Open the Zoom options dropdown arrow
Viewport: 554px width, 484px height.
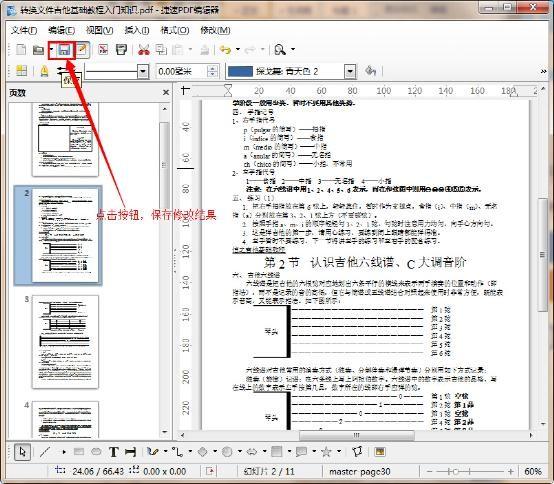(x=293, y=49)
